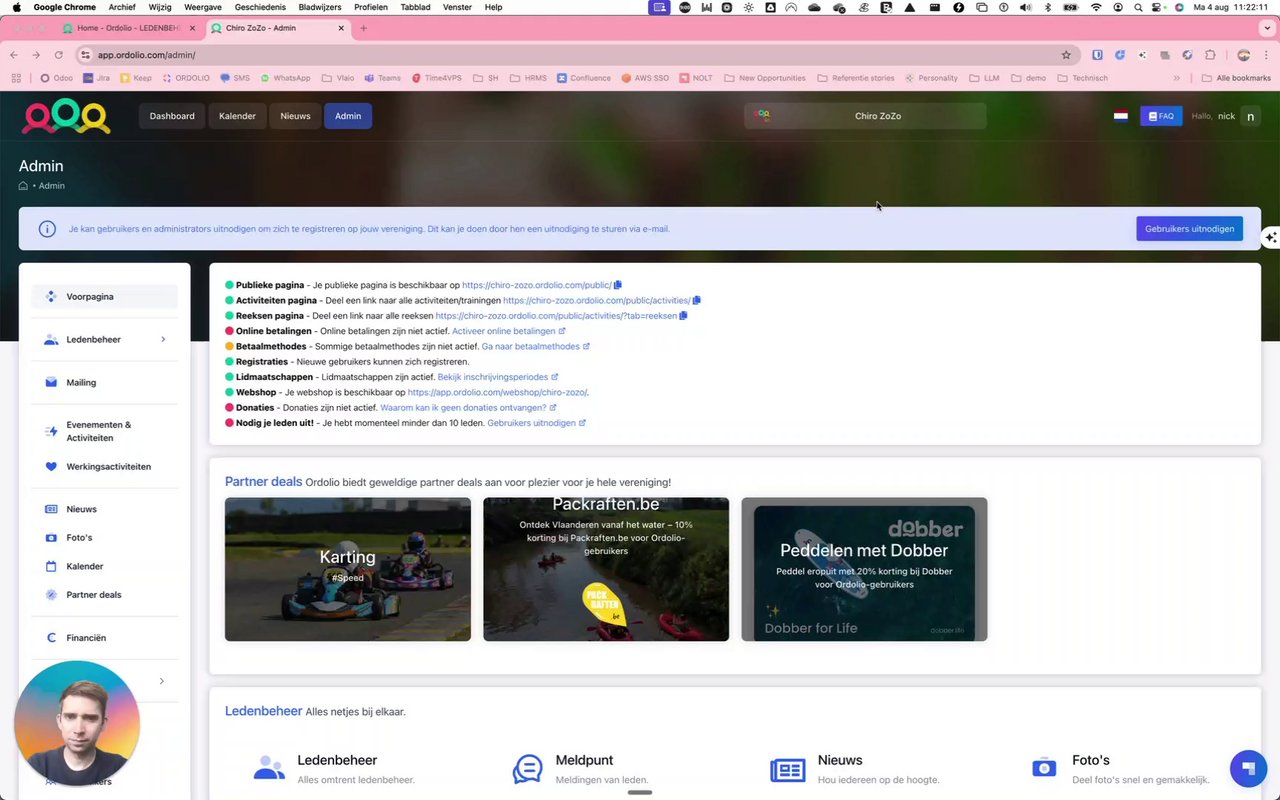Select the Admin navigation tab

(348, 116)
